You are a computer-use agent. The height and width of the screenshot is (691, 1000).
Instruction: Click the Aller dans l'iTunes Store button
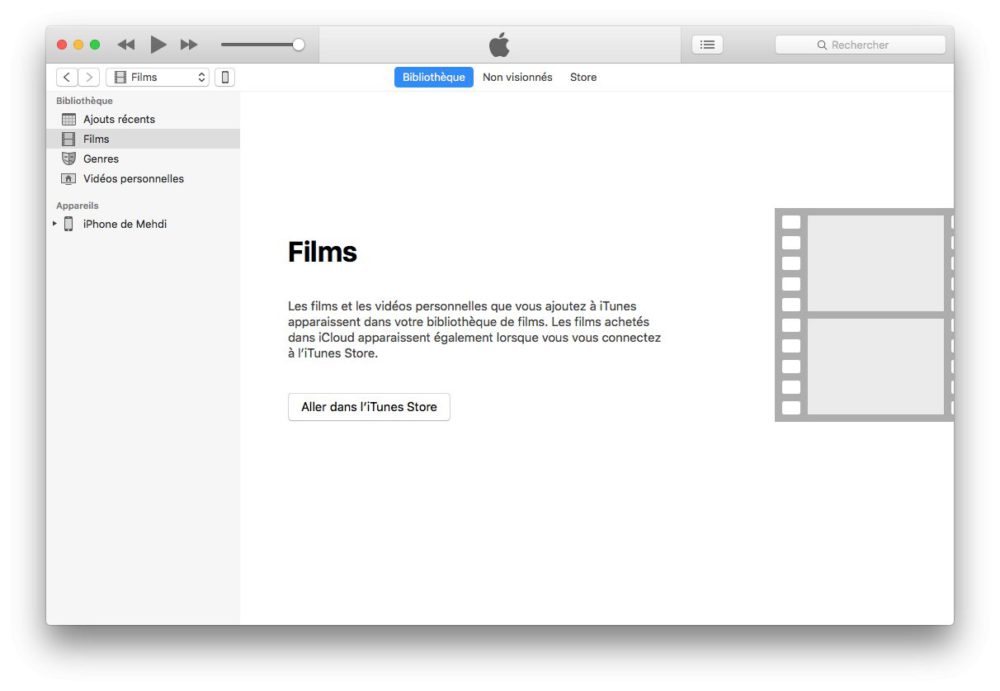369,407
